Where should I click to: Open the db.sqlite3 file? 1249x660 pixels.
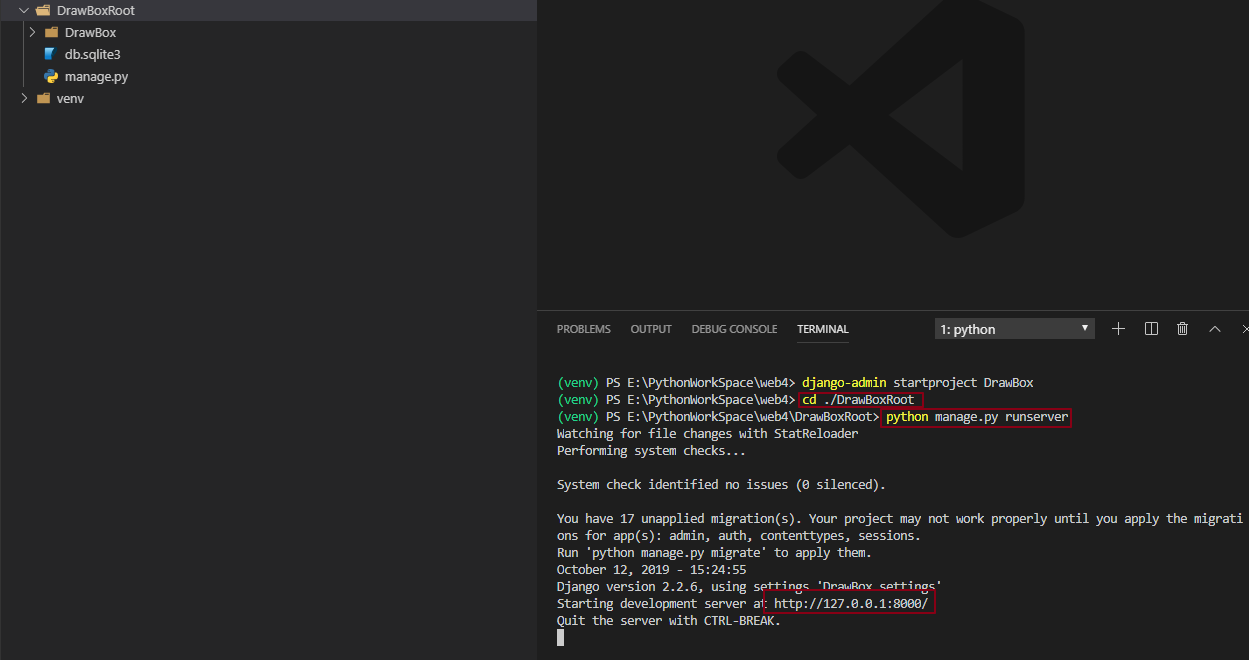pos(92,54)
